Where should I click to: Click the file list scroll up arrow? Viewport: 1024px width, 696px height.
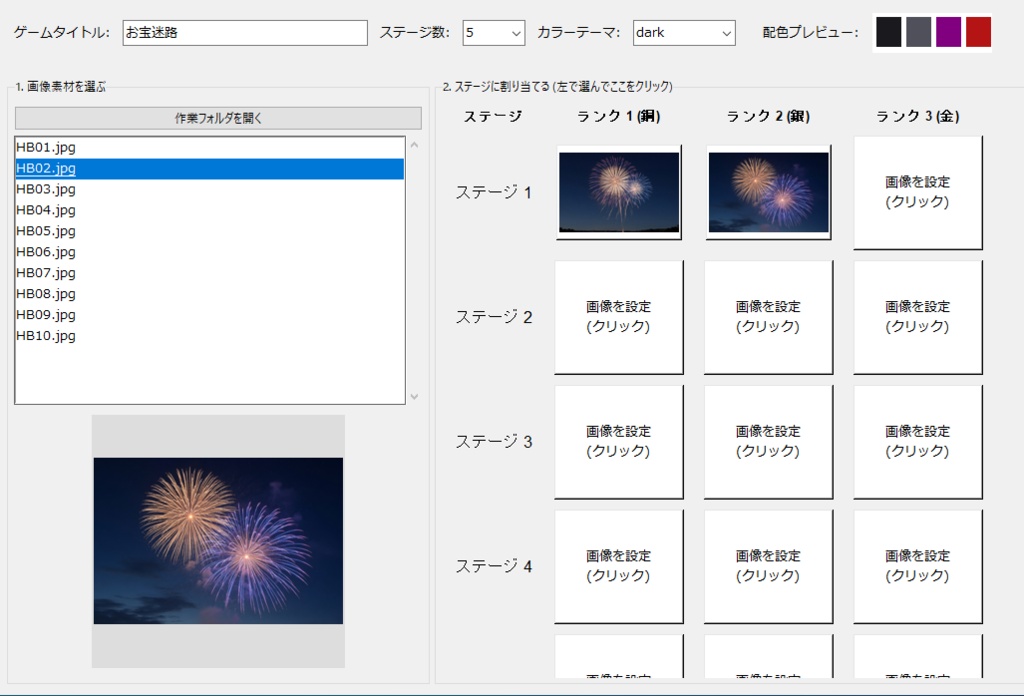(414, 145)
